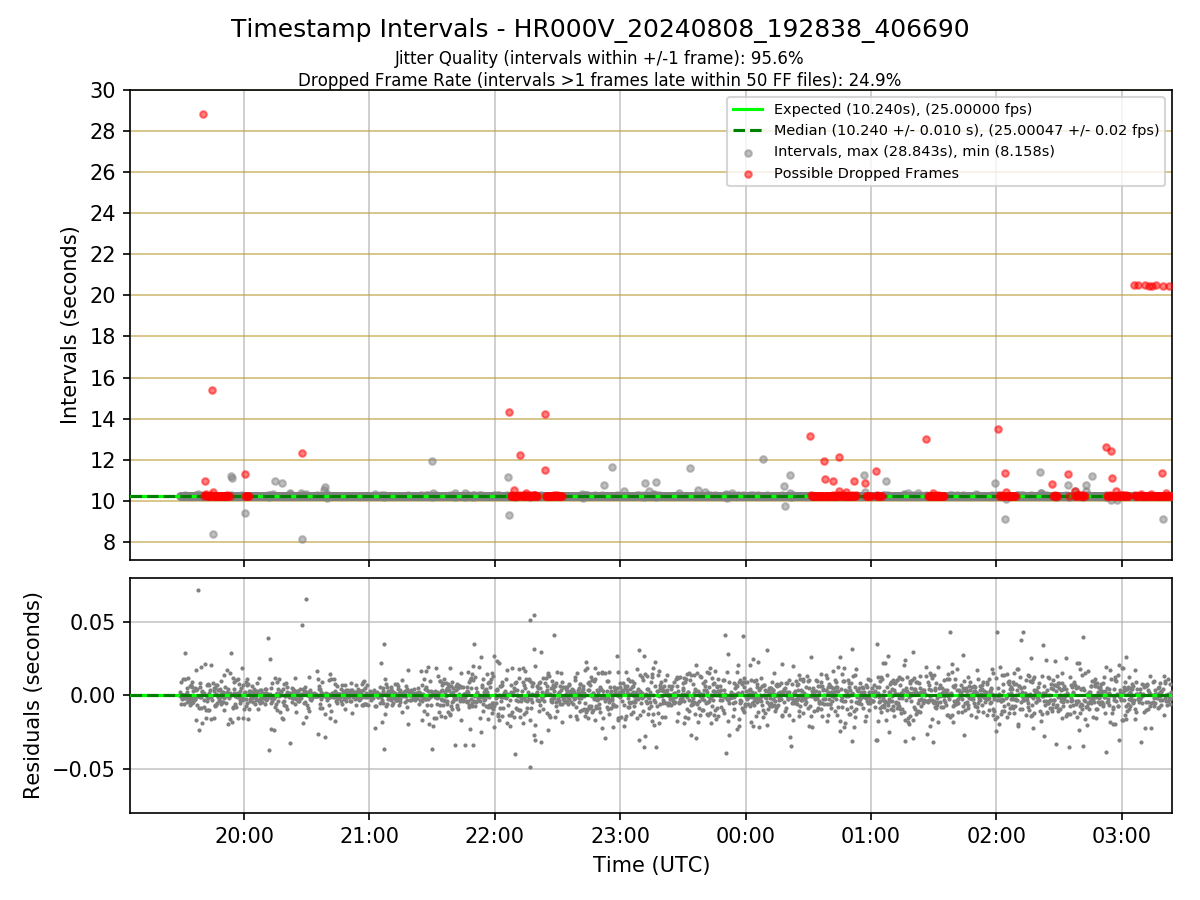Image resolution: width=1200 pixels, height=900 pixels.
Task: Click the '01:00' x-axis tick label
Action: click(870, 835)
